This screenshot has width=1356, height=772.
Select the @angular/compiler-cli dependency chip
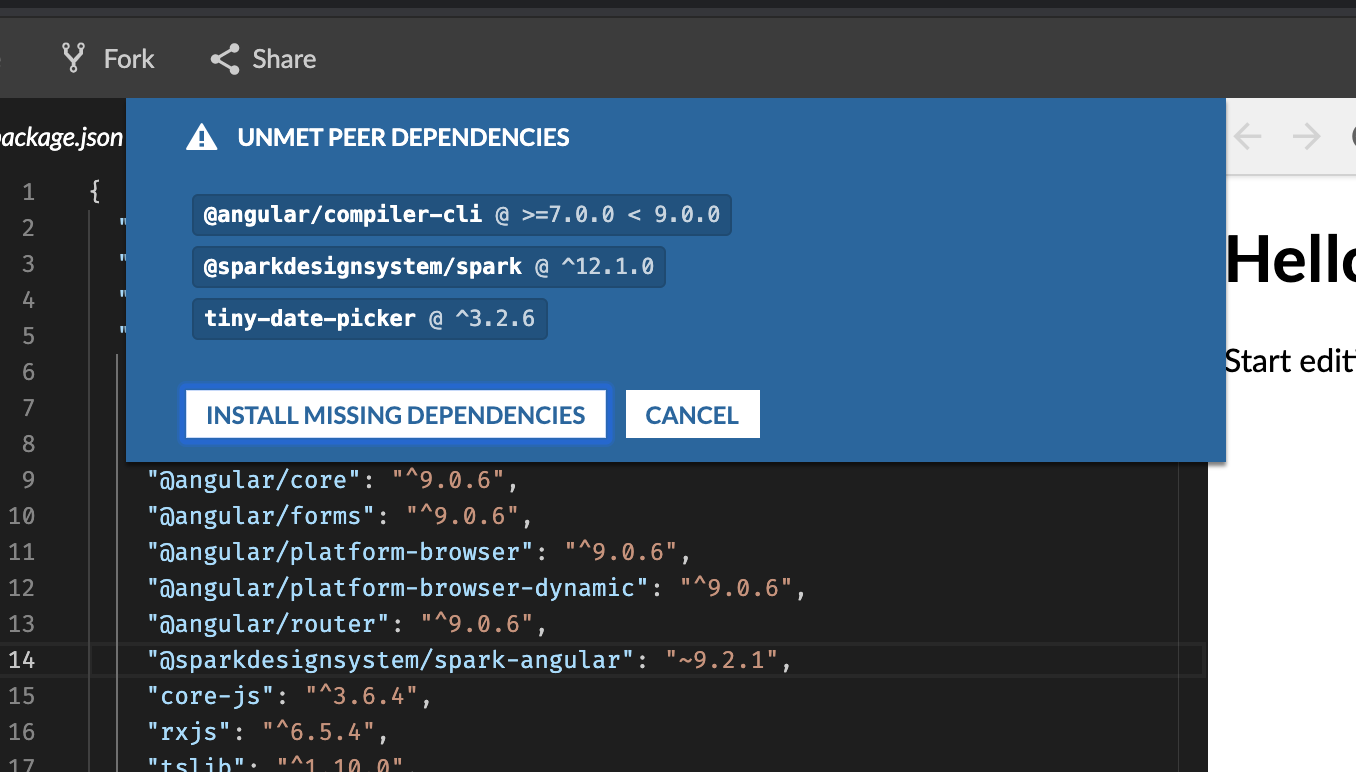pyautogui.click(x=461, y=214)
